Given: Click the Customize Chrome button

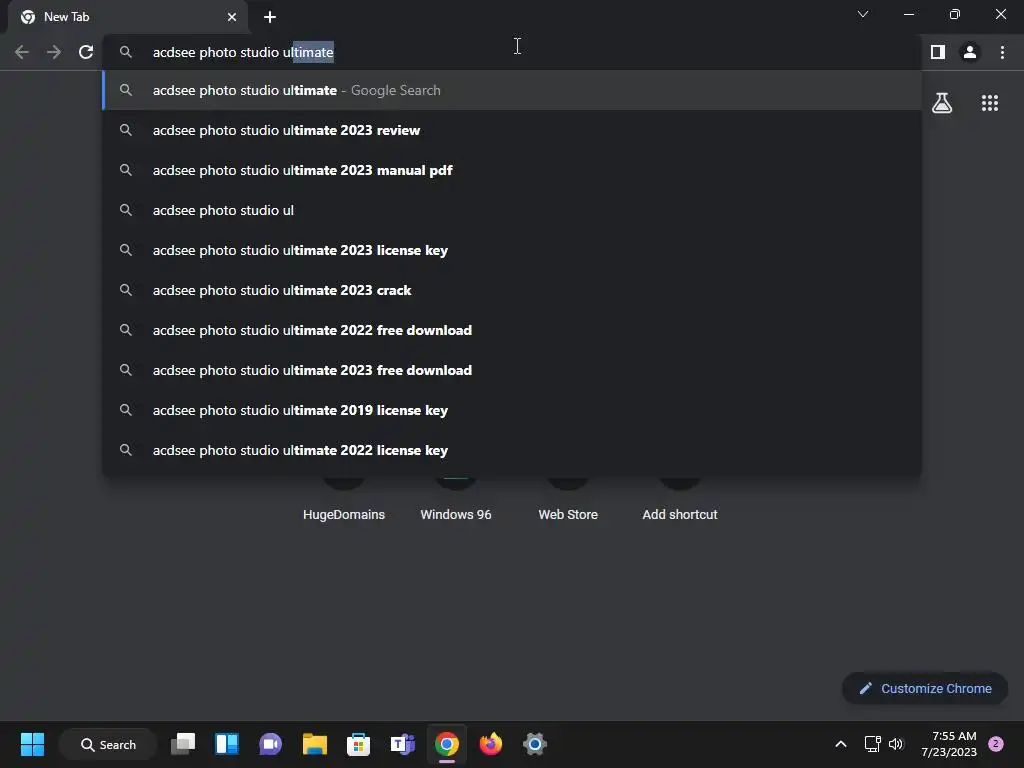Looking at the screenshot, I should click(x=925, y=688).
